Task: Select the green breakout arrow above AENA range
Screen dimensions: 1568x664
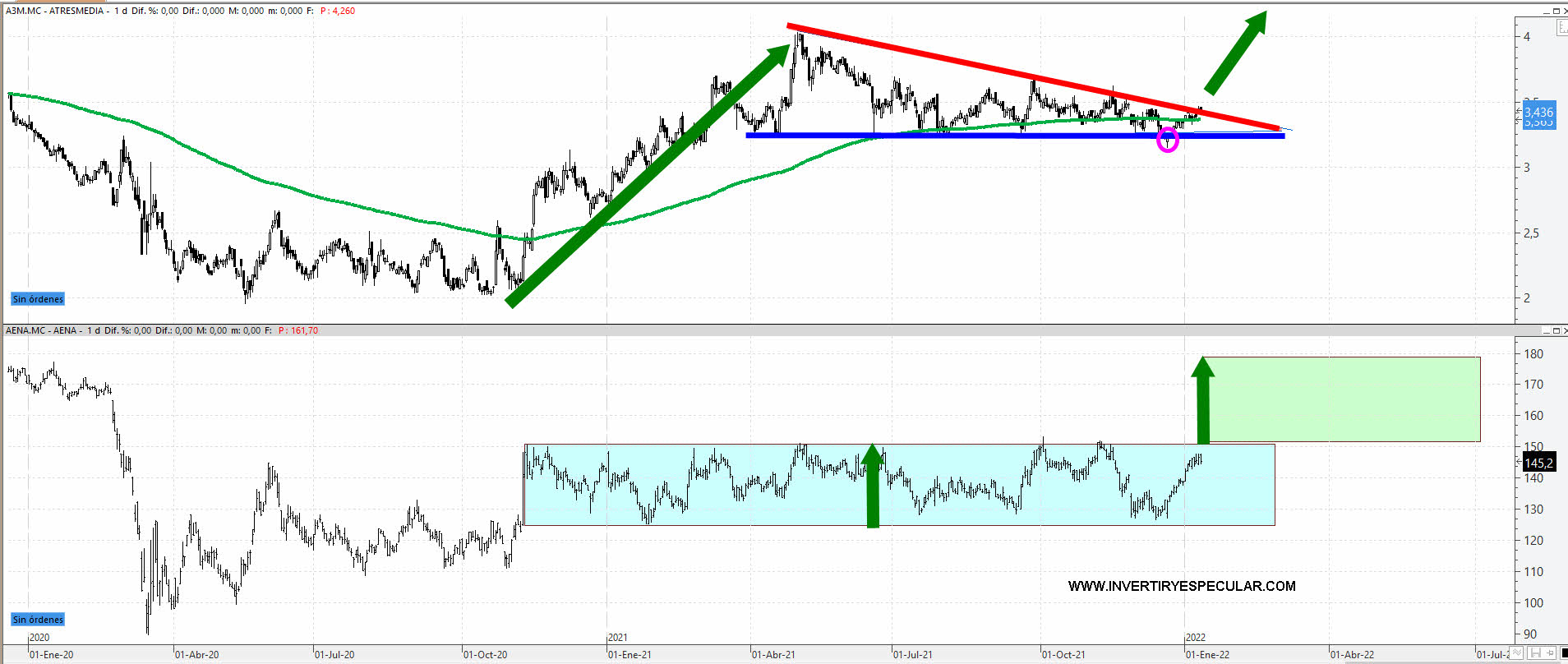Action: coord(1203,401)
